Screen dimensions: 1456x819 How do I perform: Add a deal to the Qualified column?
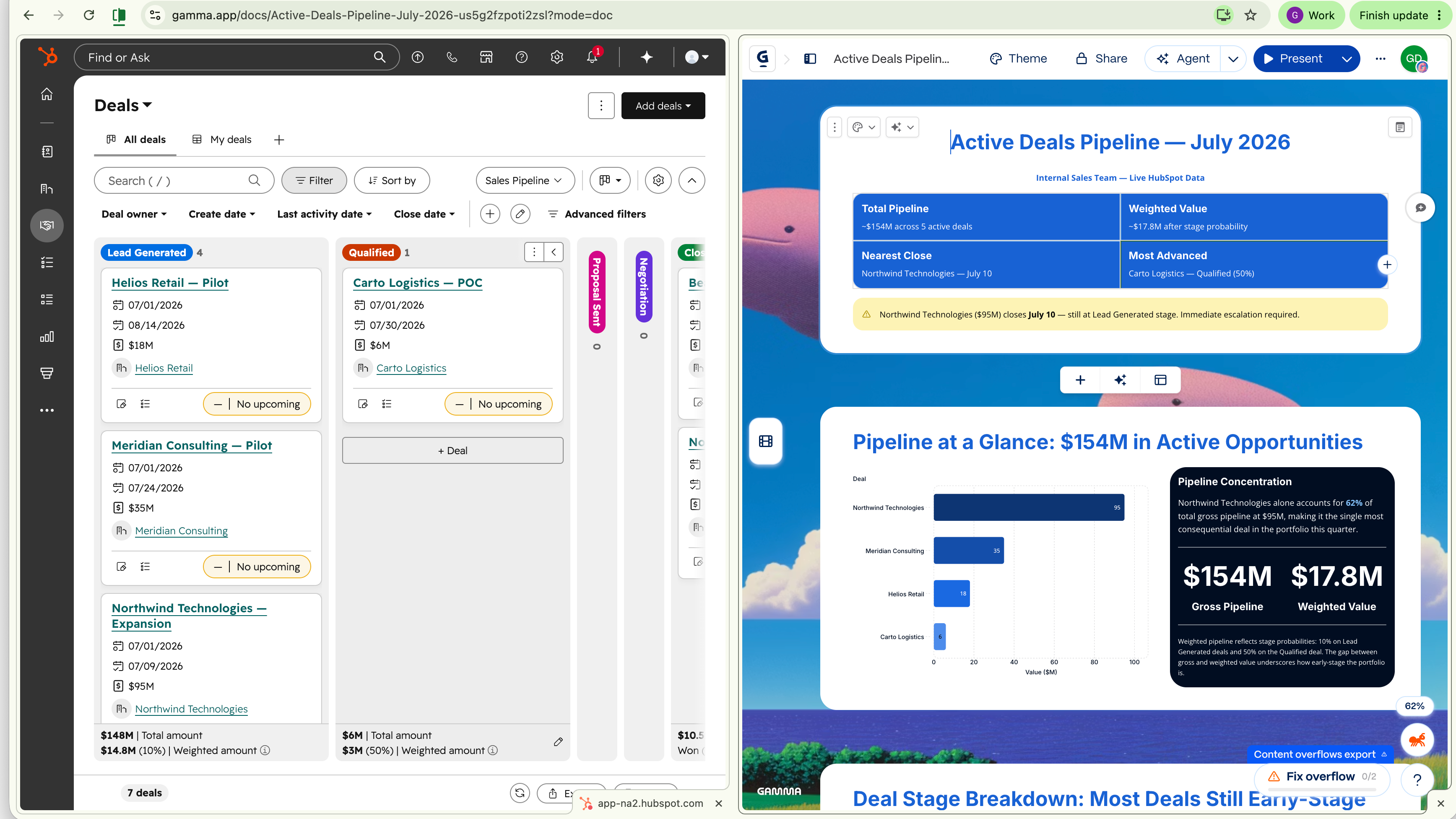tap(453, 450)
